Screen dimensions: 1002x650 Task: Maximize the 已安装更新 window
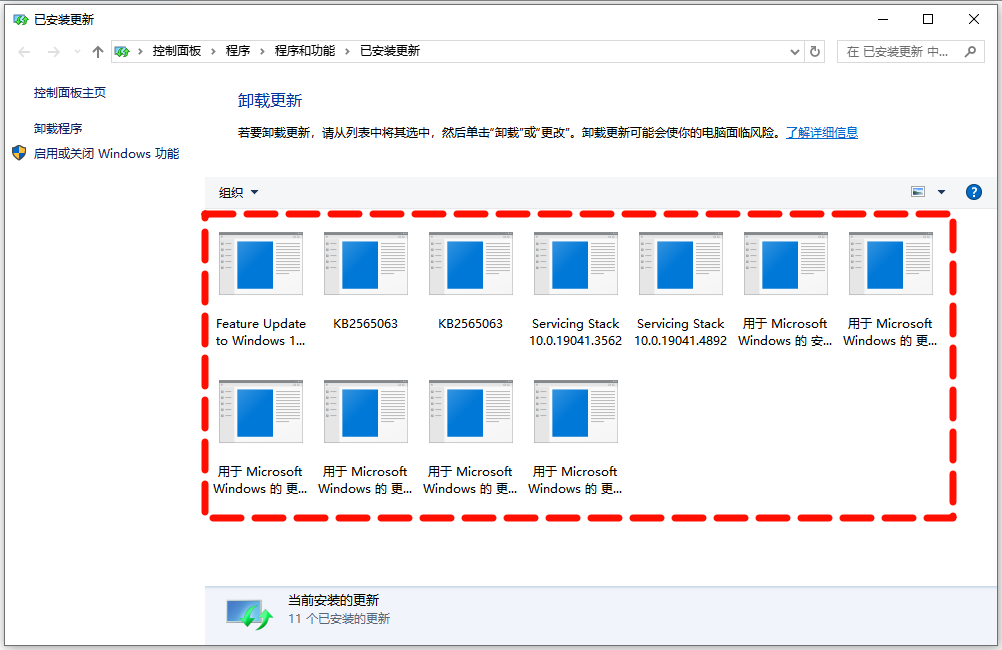[928, 19]
